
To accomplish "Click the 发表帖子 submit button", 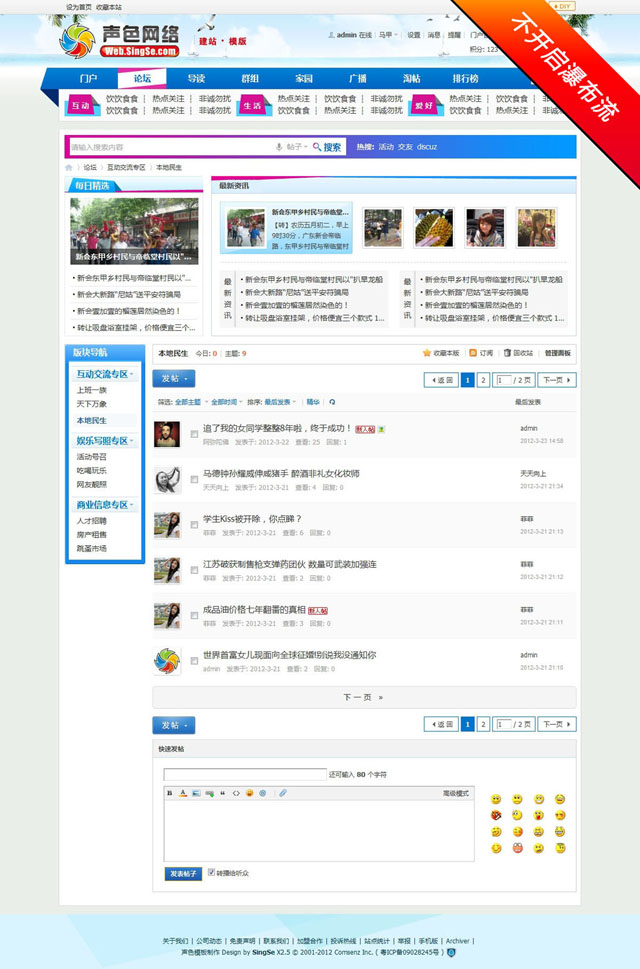I will coord(183,873).
